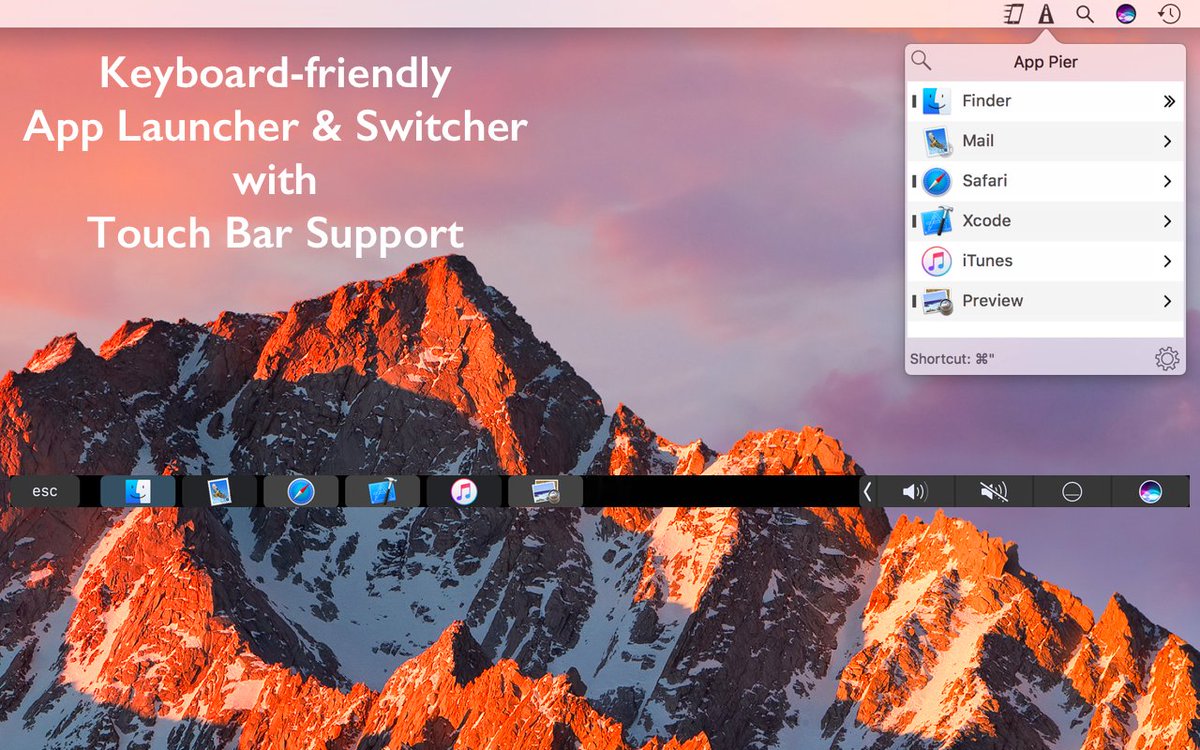The image size is (1200, 750).
Task: Tap iTunes in the Touch Bar
Action: coord(463,491)
